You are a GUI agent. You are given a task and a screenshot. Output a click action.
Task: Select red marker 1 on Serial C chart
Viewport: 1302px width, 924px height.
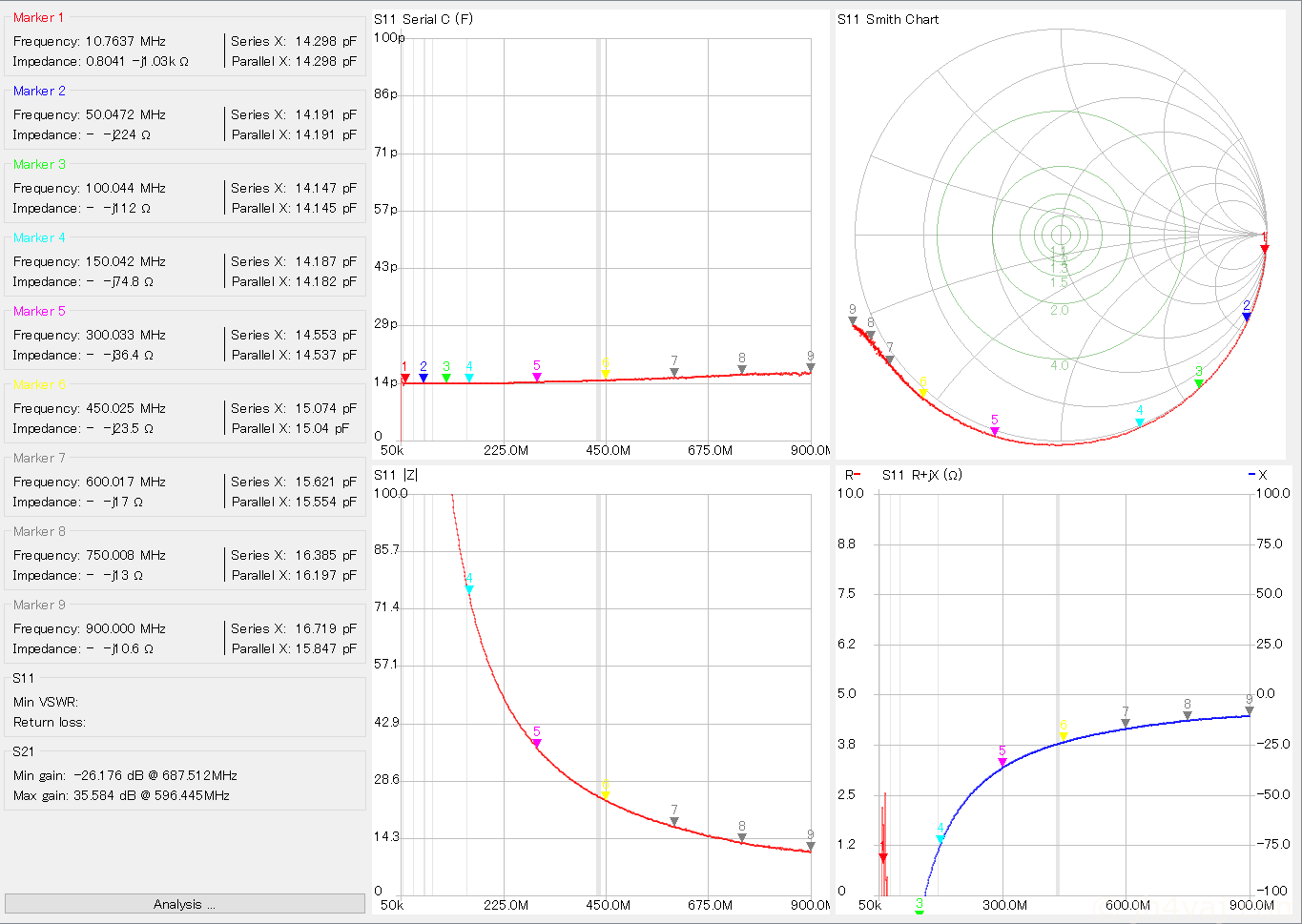(x=405, y=378)
